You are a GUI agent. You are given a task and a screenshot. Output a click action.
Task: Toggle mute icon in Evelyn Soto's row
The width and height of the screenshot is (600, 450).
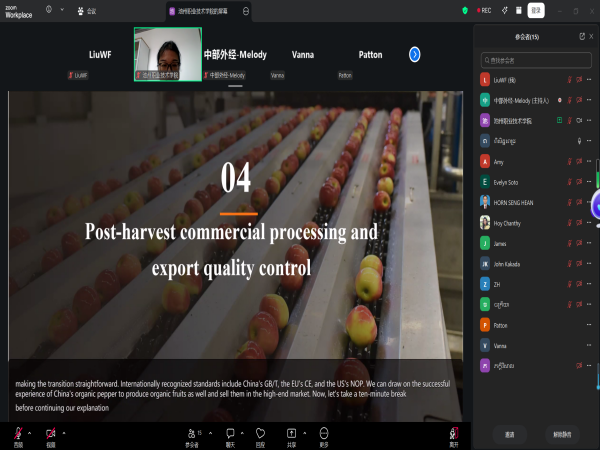(569, 181)
